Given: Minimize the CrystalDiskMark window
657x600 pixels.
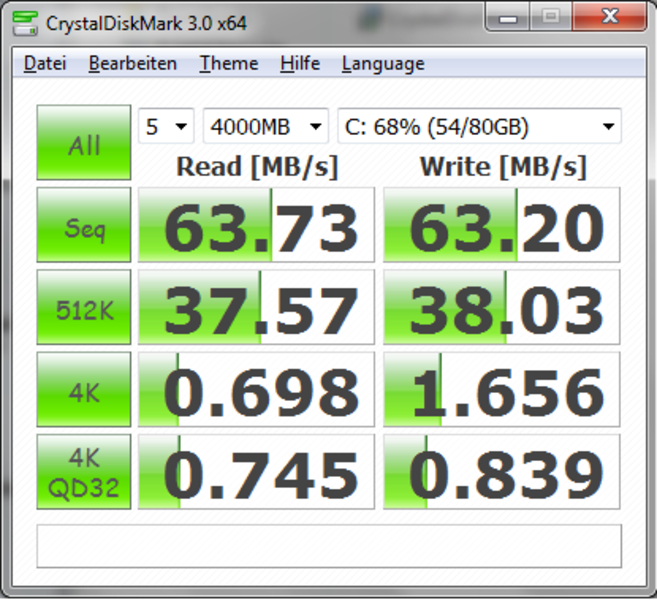Looking at the screenshot, I should click(x=508, y=18).
